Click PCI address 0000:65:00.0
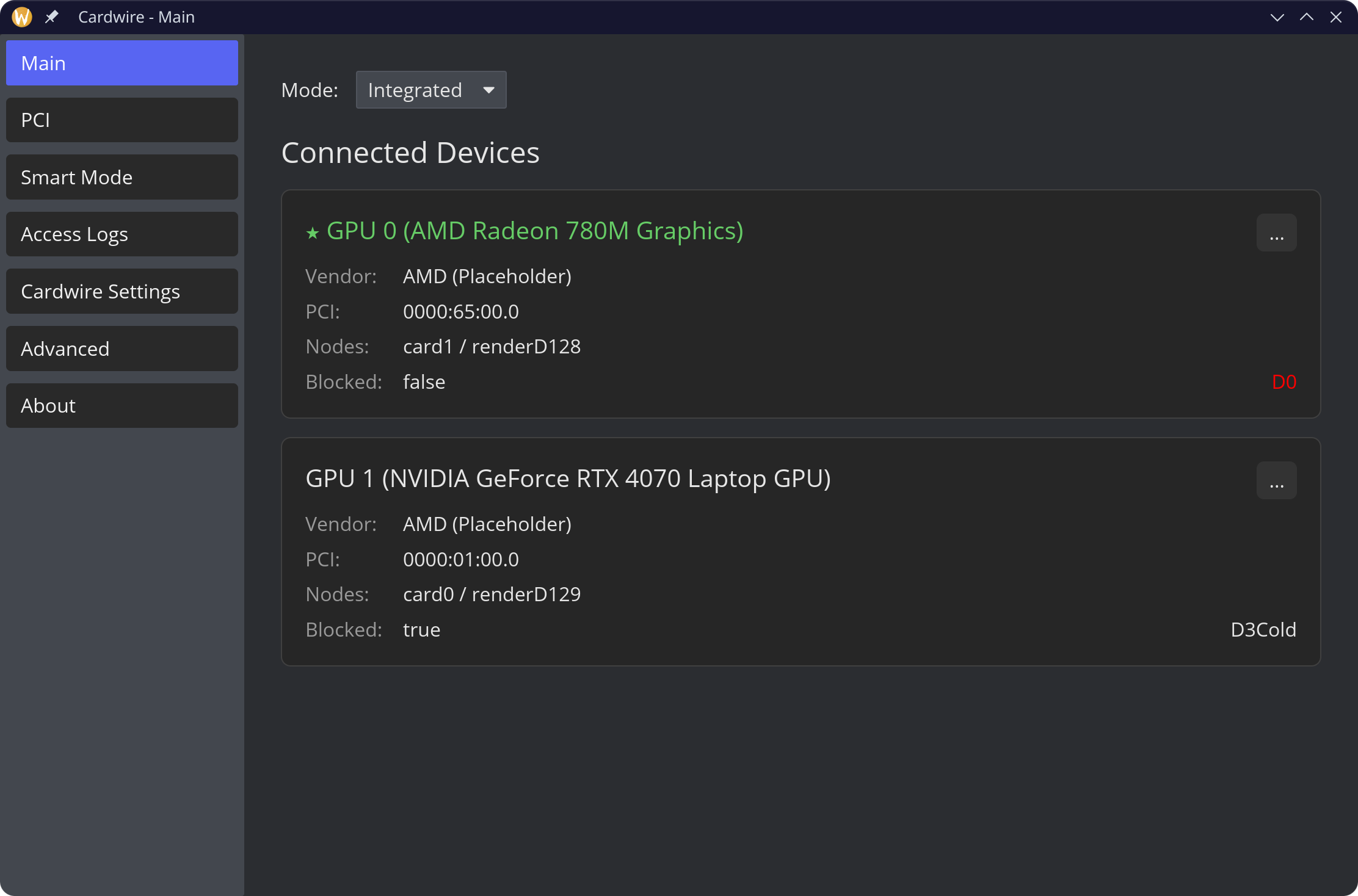The height and width of the screenshot is (896, 1358). tap(461, 312)
